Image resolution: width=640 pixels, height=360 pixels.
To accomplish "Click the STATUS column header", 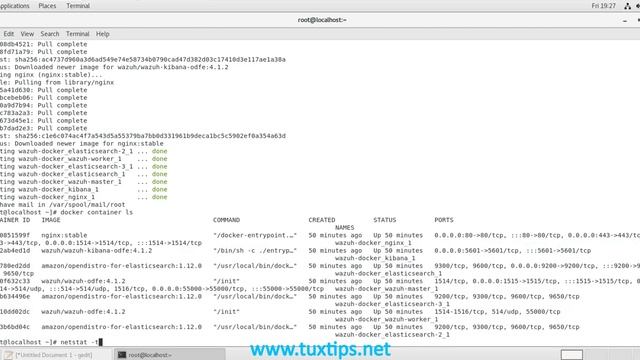I will tap(384, 220).
